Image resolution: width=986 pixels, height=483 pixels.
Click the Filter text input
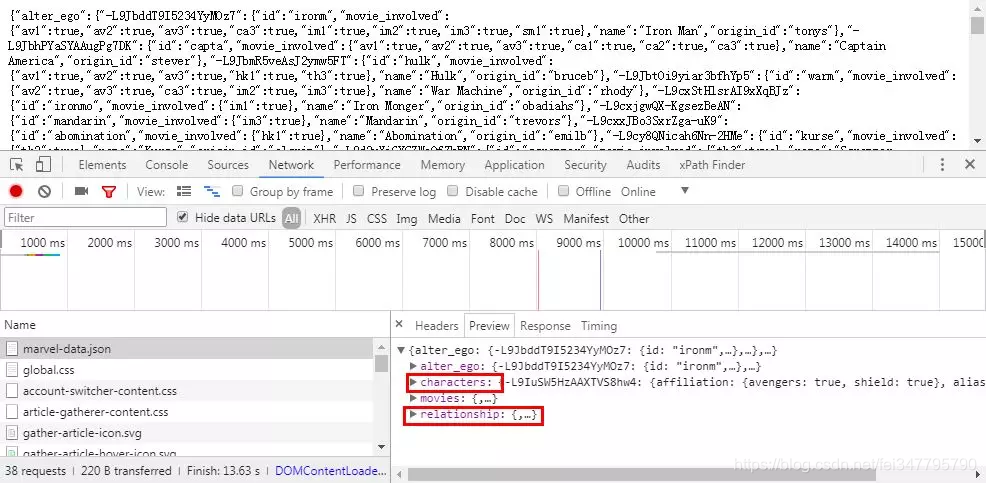pos(86,218)
